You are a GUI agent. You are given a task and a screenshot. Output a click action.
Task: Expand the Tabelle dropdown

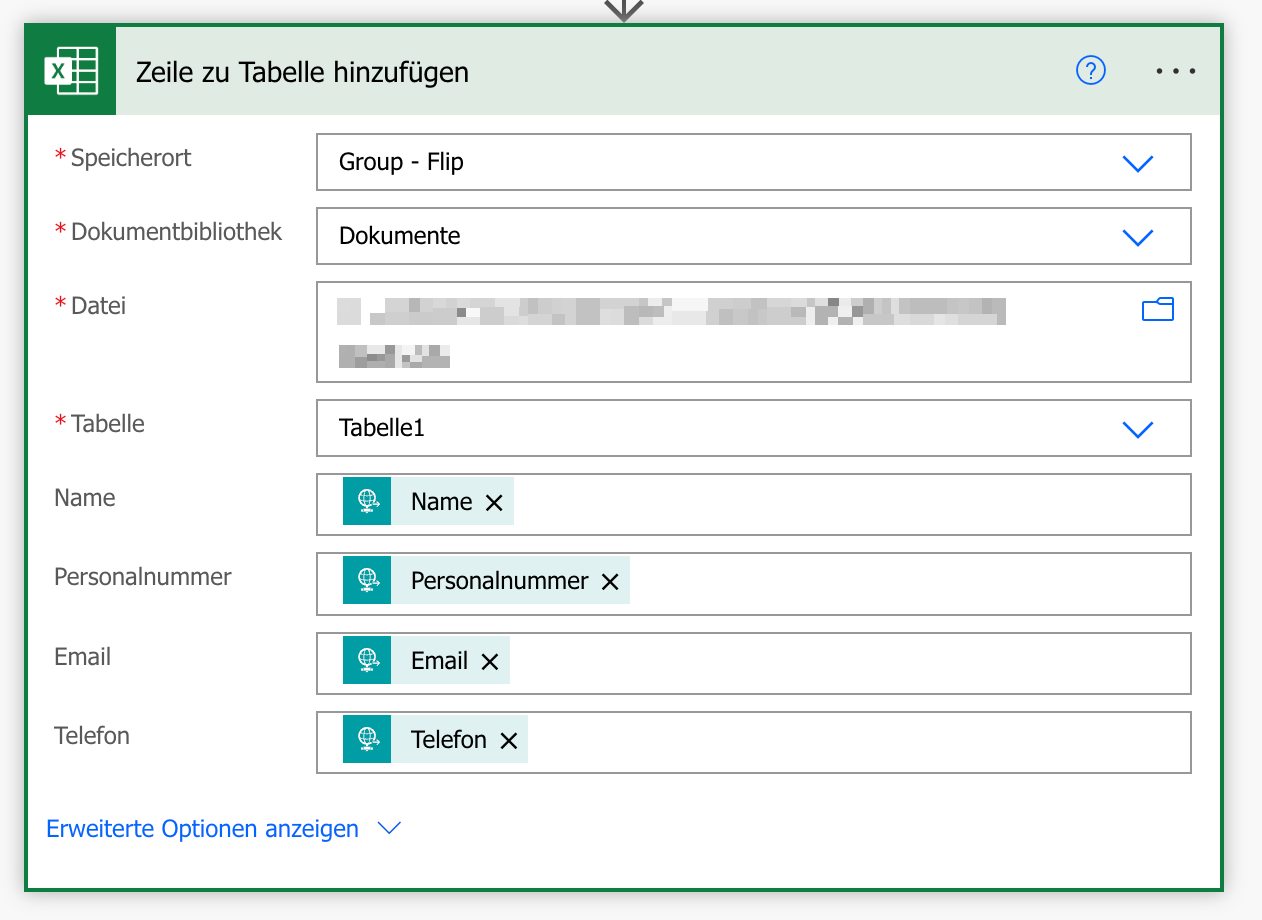[x=1137, y=429]
